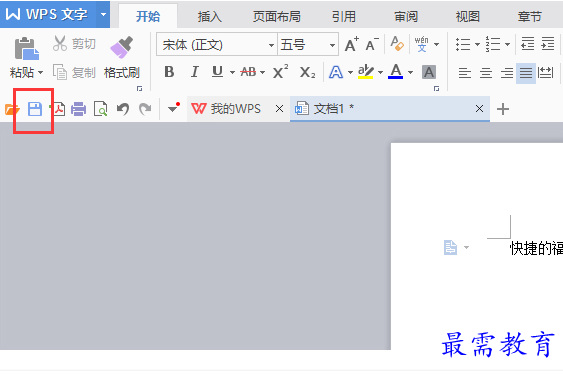Enable justified text alignment
563x376 pixels.
click(x=526, y=73)
